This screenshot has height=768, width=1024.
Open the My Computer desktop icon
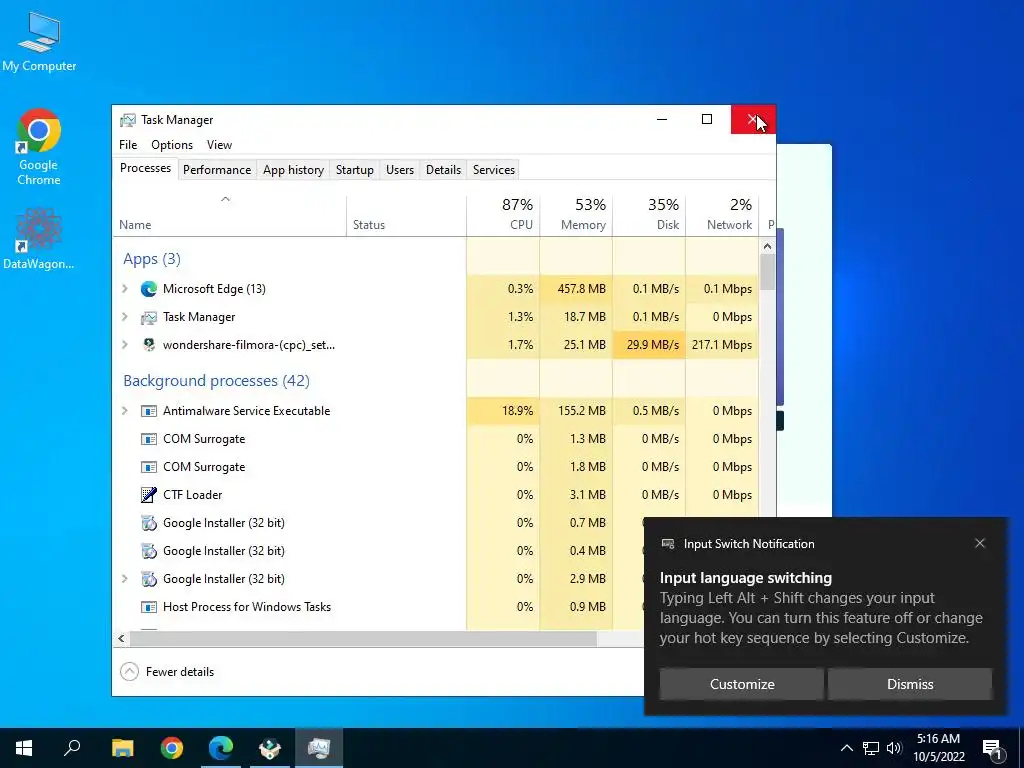pos(39,41)
